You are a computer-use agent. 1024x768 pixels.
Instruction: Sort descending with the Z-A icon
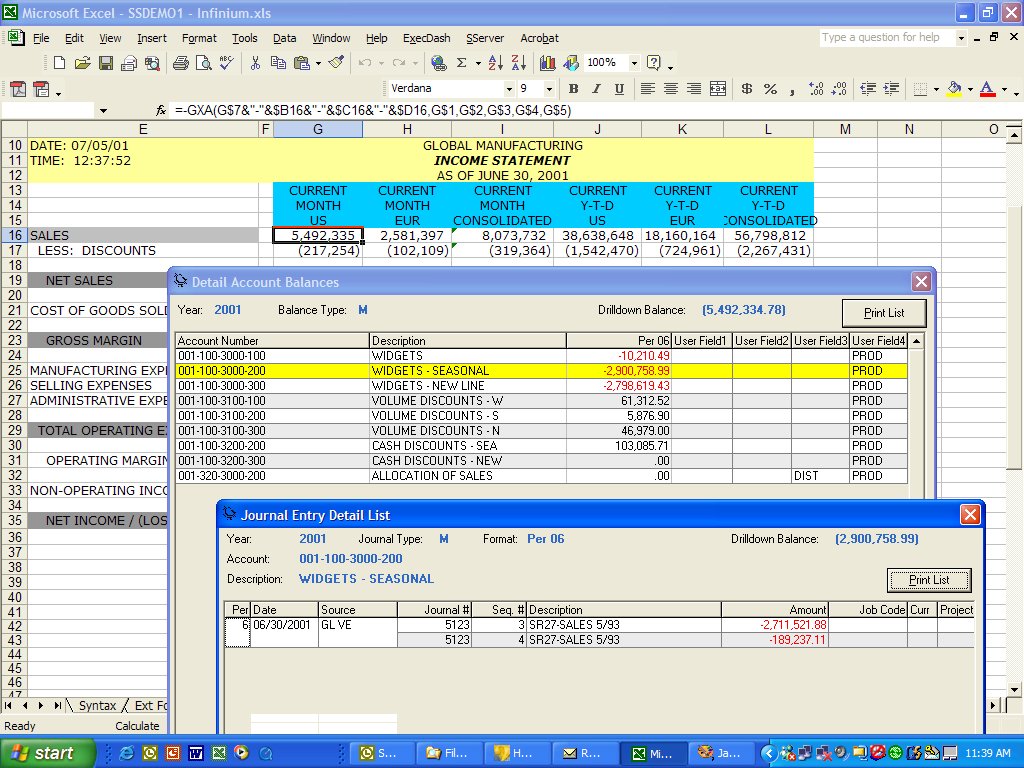519,63
